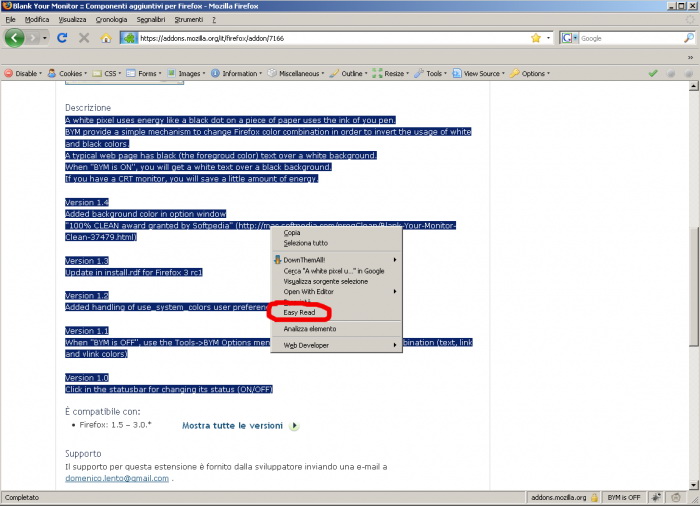Open the Cookies toolbar menu
The image size is (700, 506).
(67, 73)
